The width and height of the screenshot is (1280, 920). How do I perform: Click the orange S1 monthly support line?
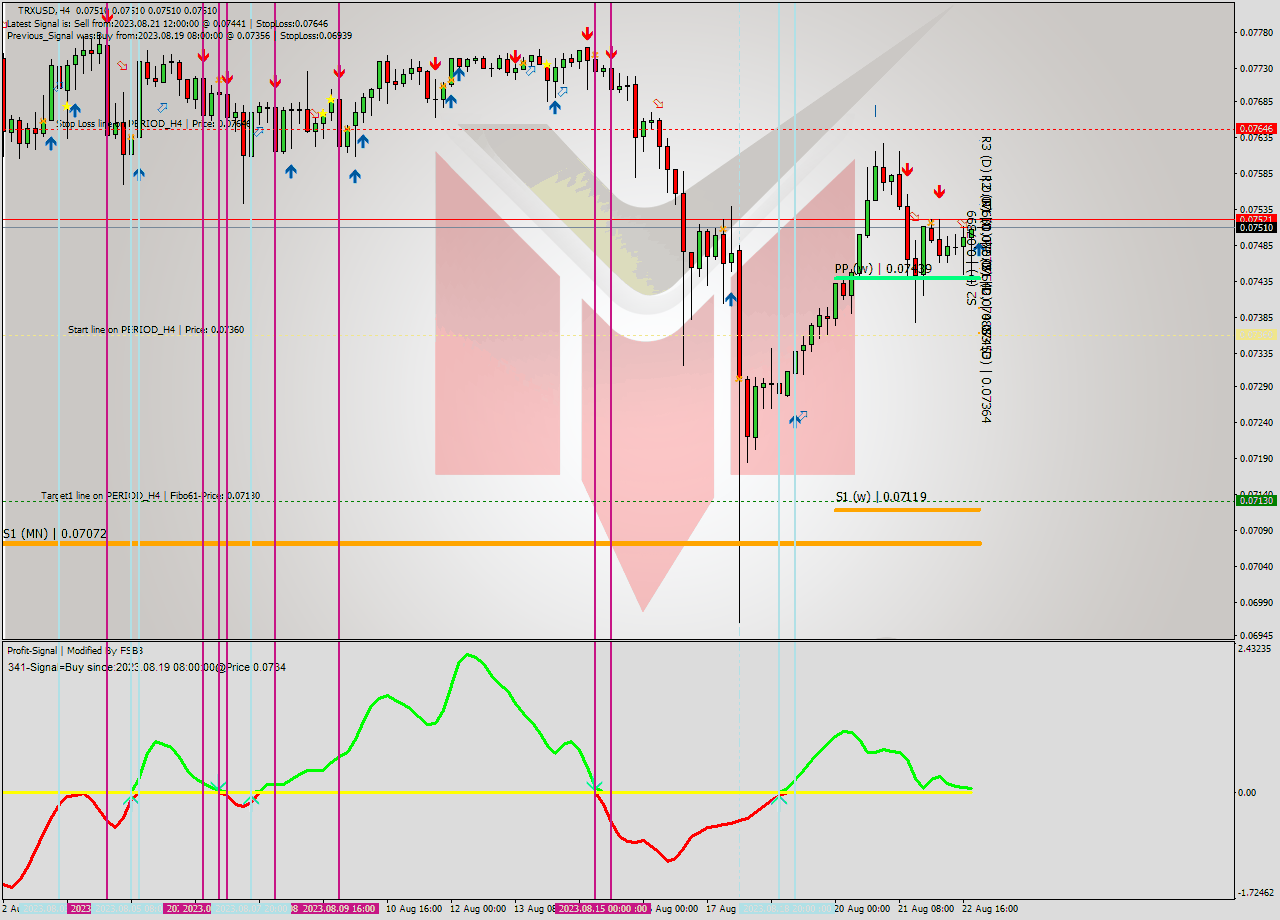click(x=400, y=542)
